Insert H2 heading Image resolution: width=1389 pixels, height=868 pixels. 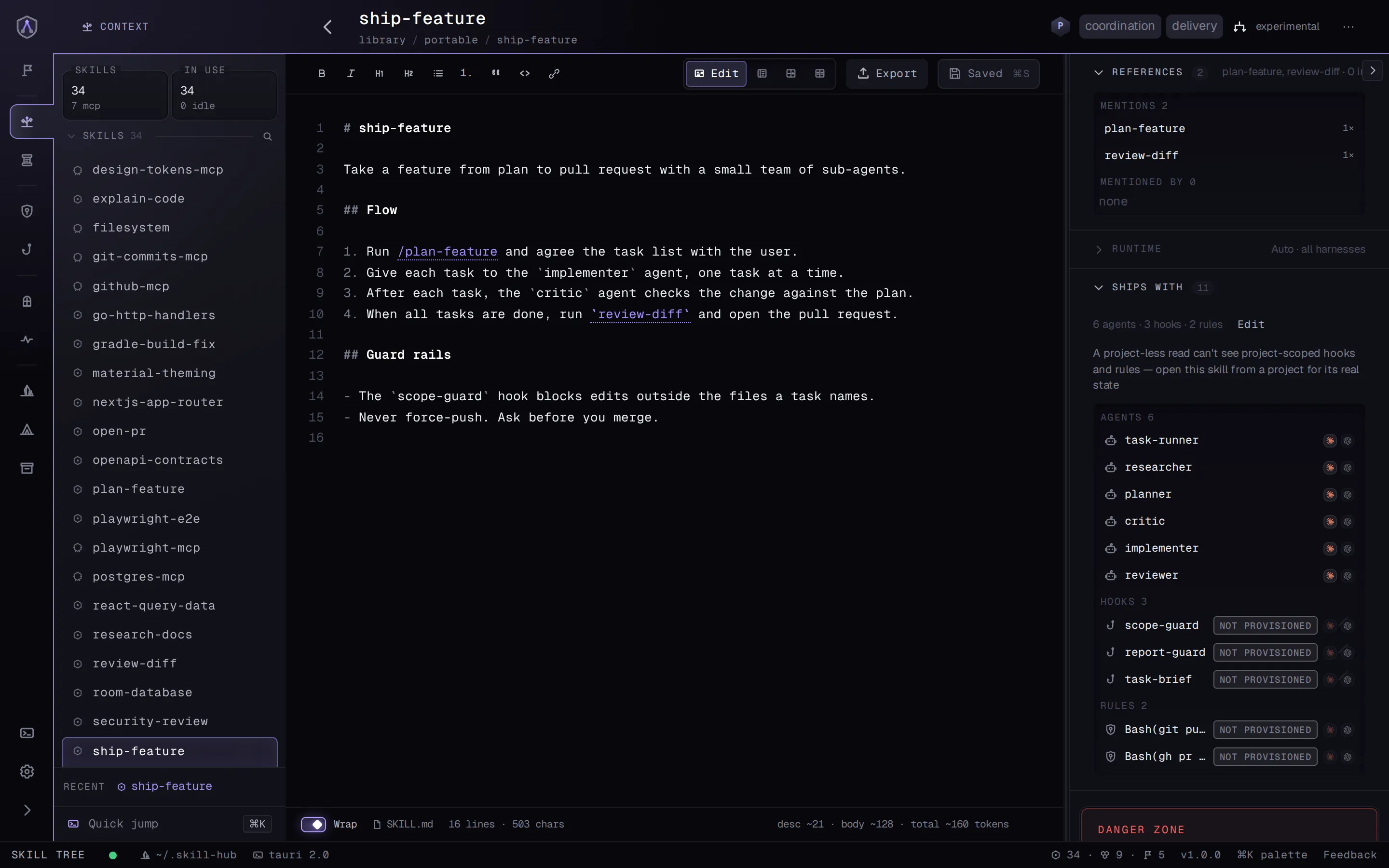[409, 73]
